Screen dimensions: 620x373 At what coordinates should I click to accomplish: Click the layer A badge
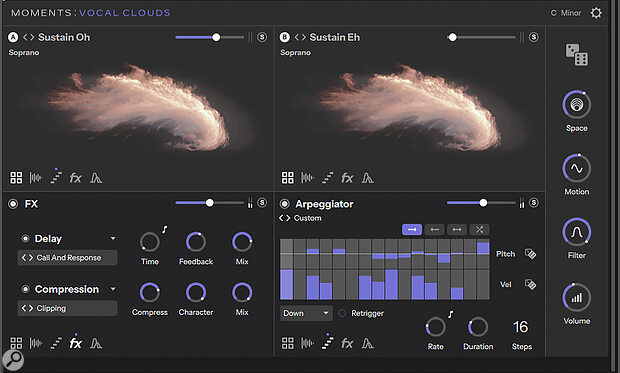pos(13,37)
